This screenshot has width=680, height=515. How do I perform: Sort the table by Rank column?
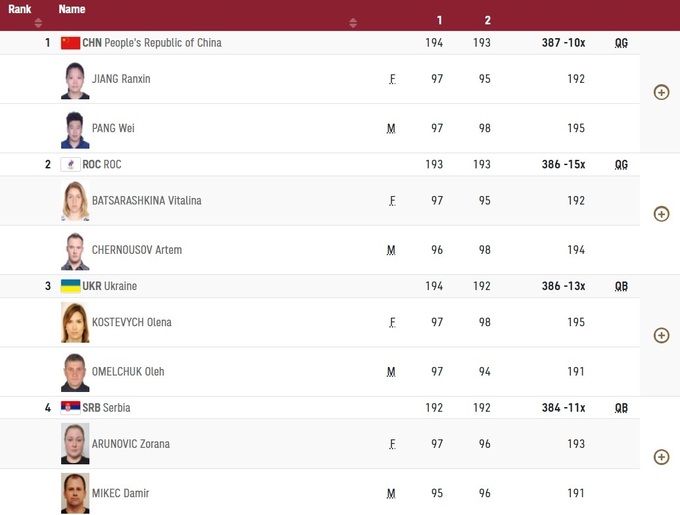pyautogui.click(x=19, y=9)
